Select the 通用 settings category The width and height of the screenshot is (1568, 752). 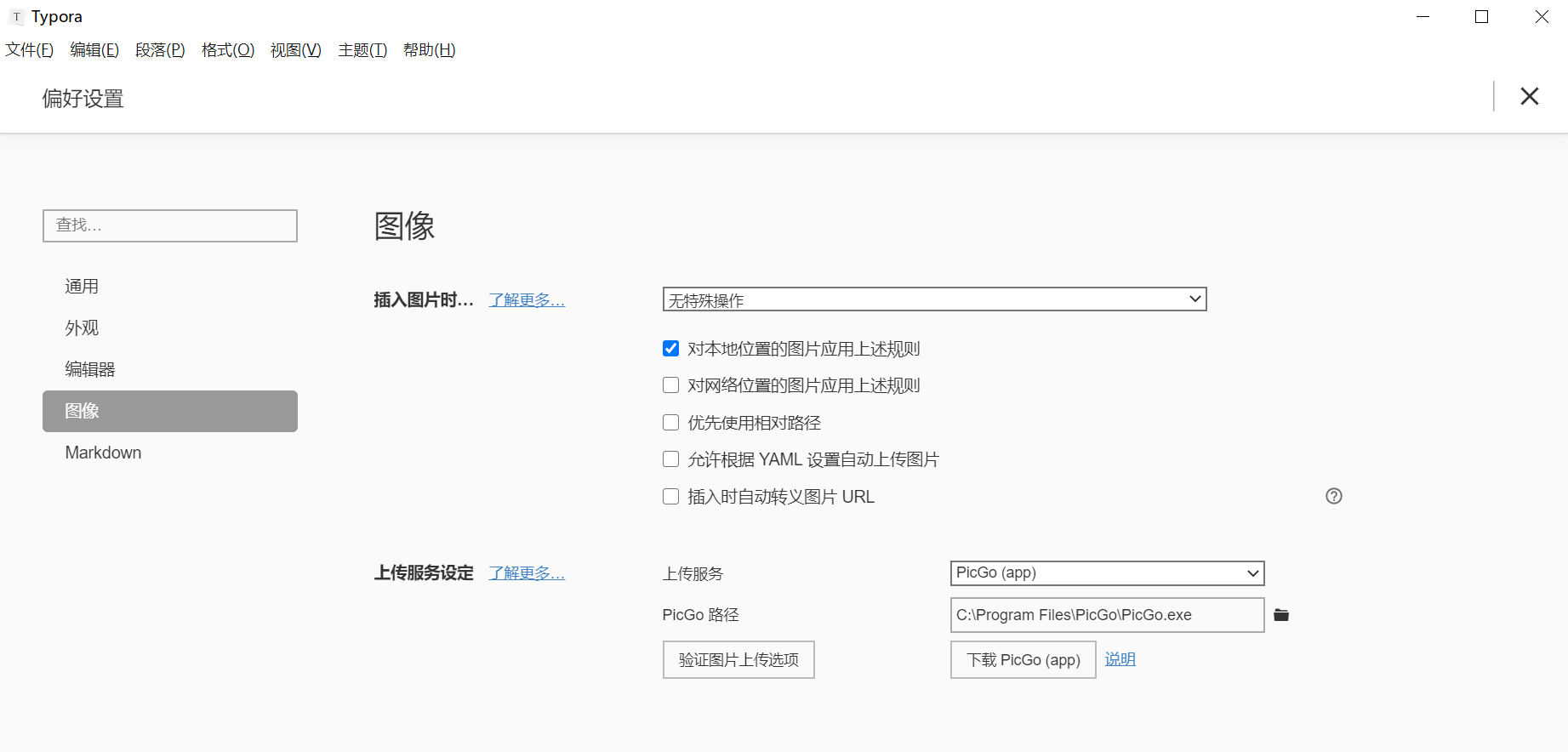coord(170,287)
